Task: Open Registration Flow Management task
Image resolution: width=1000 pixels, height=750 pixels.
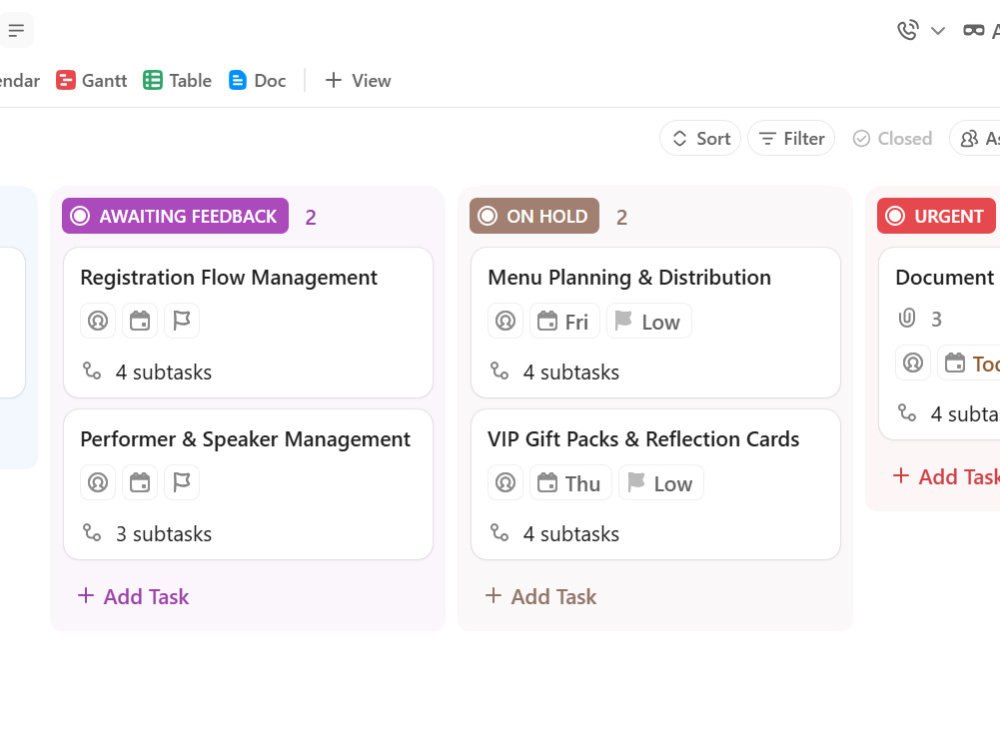Action: [229, 277]
